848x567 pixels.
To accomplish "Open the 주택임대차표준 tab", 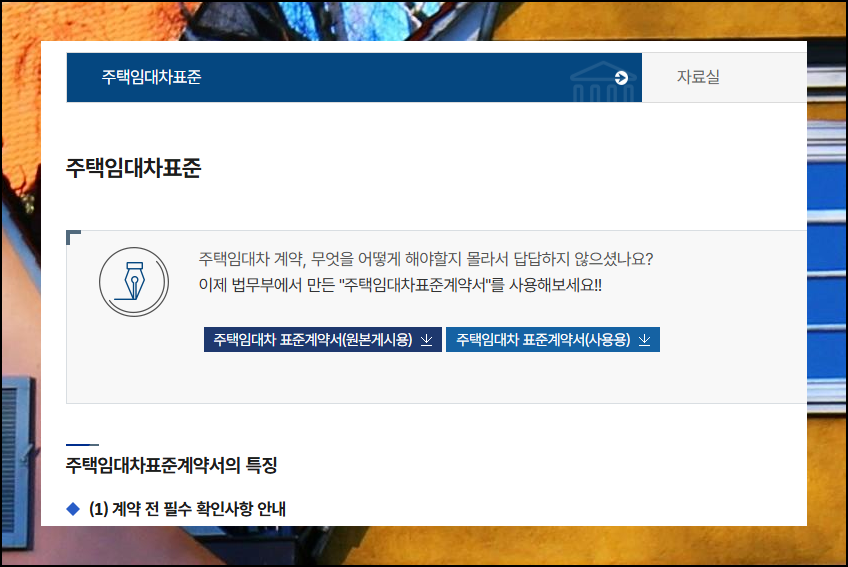I will (x=354, y=77).
